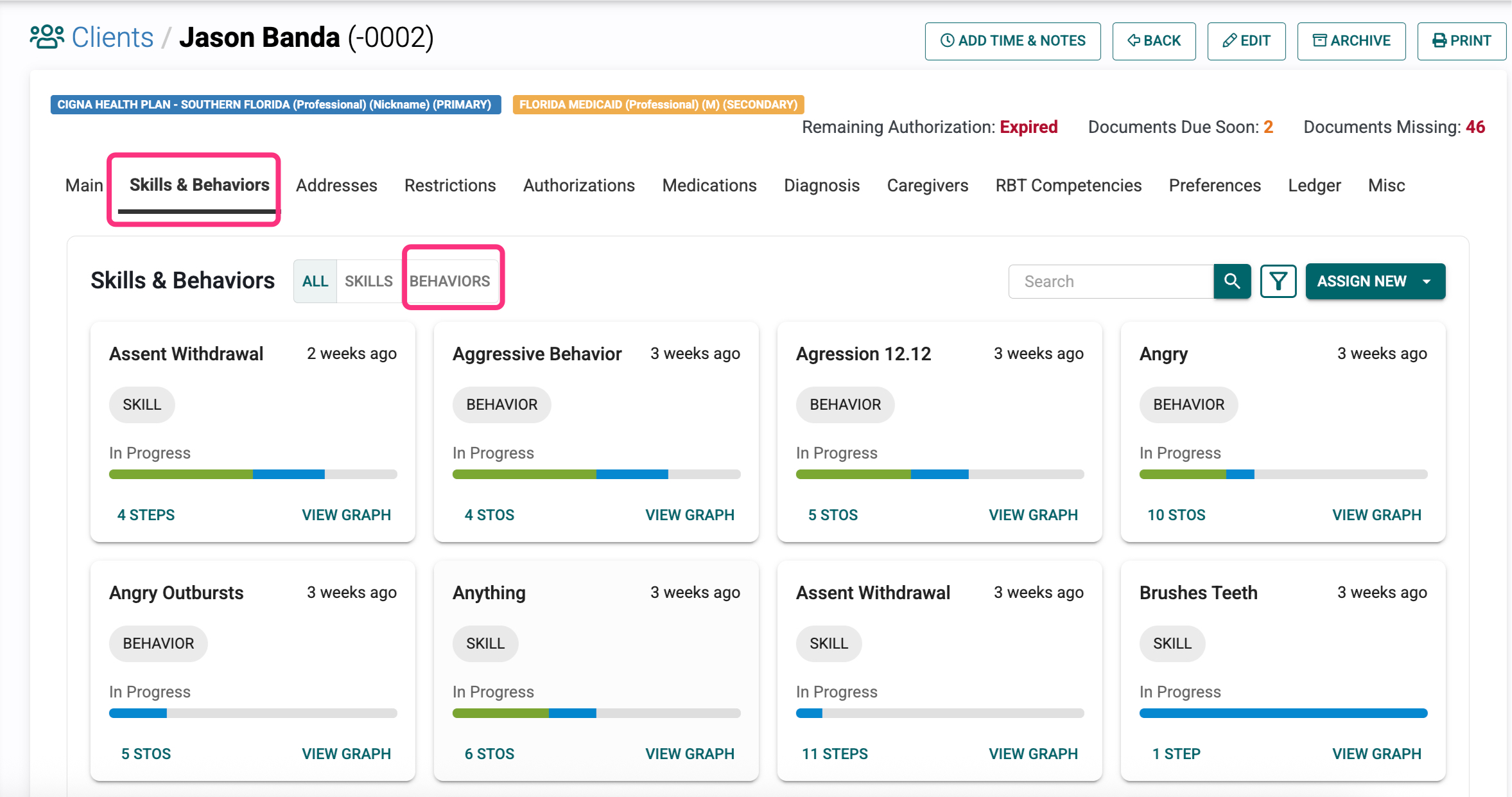Toggle the BEHAVIORS filter segment
Image resolution: width=1512 pixels, height=797 pixels.
[449, 281]
